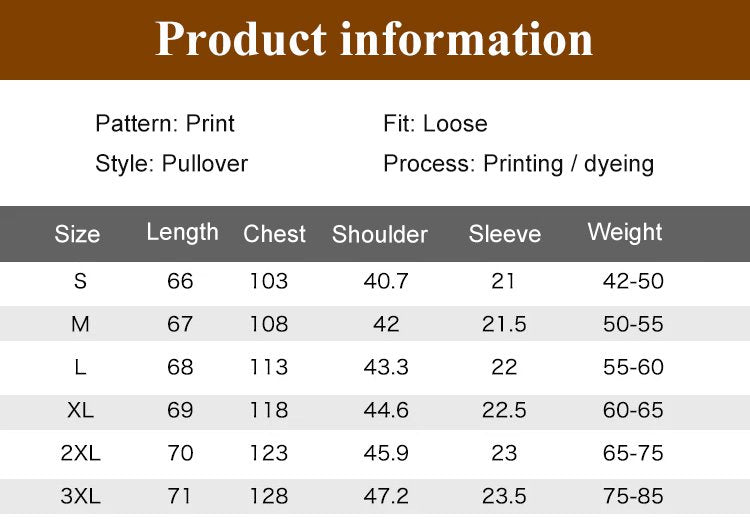
Task: Click the Fit: Loose label
Action: 435,123
